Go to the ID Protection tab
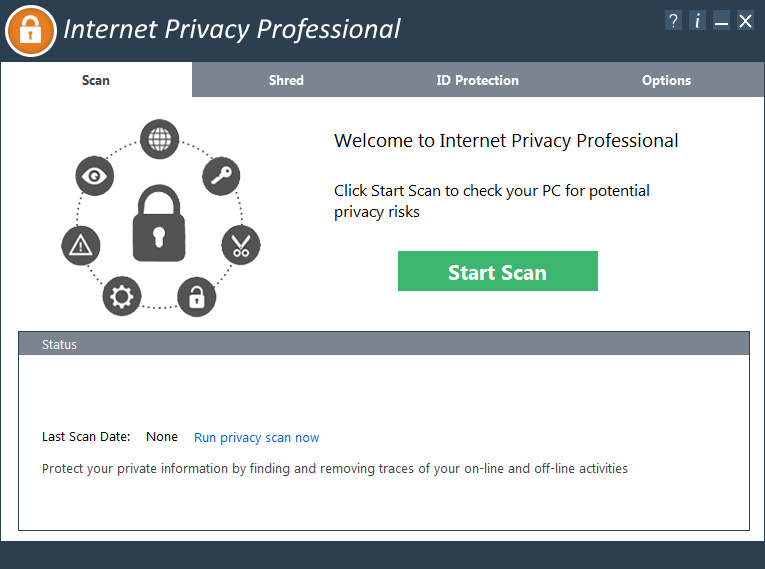Image resolution: width=765 pixels, height=569 pixels. coord(477,80)
